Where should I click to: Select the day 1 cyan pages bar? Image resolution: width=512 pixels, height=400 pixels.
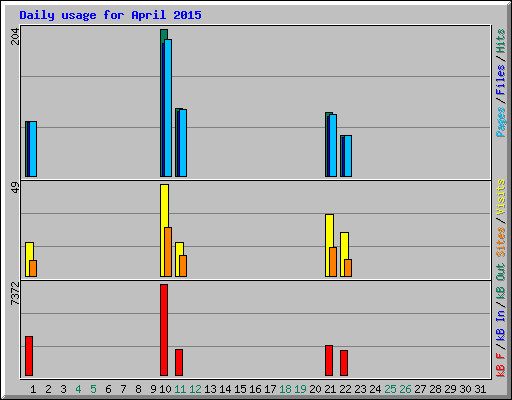33,149
